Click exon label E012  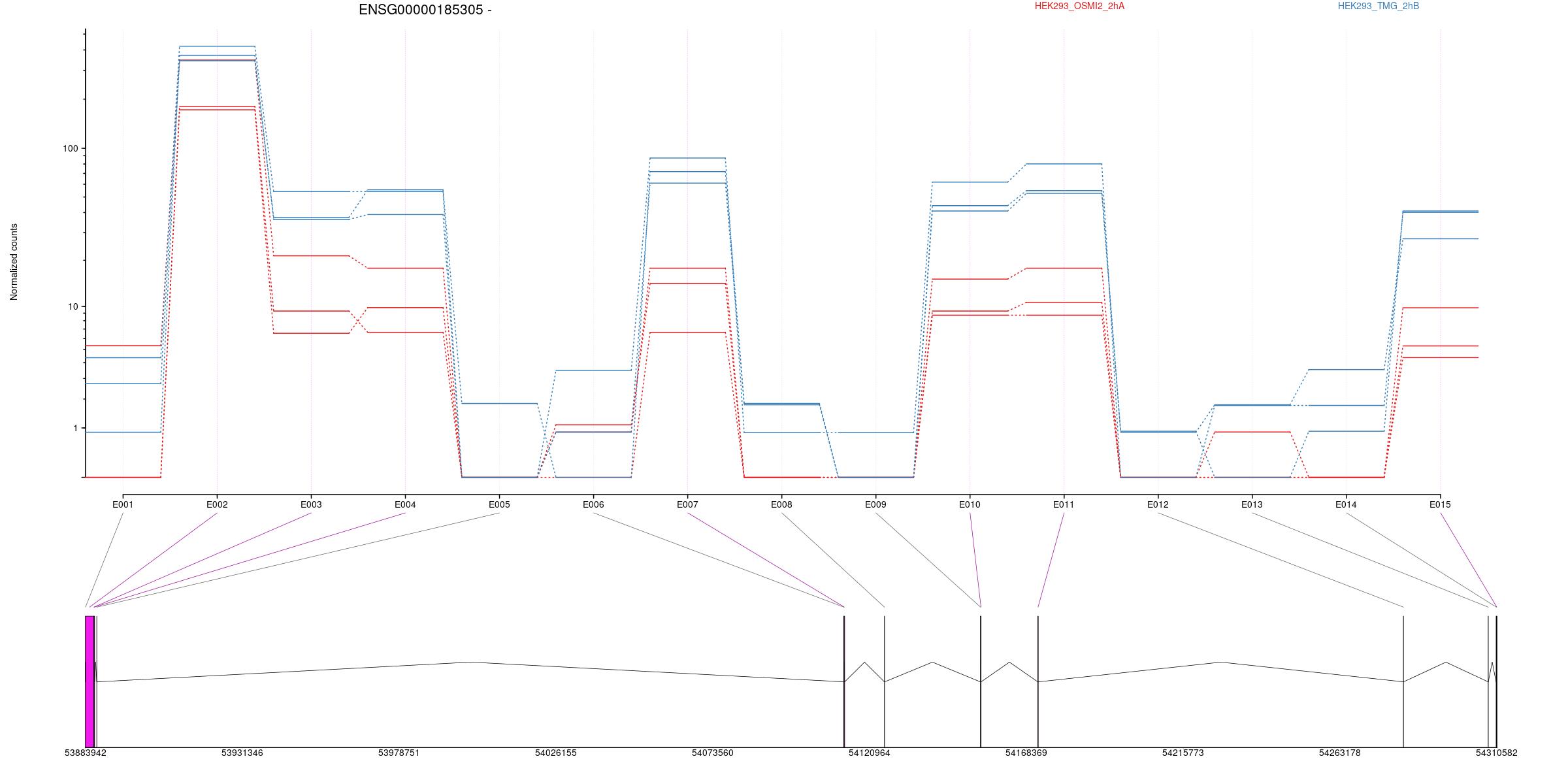(1158, 504)
